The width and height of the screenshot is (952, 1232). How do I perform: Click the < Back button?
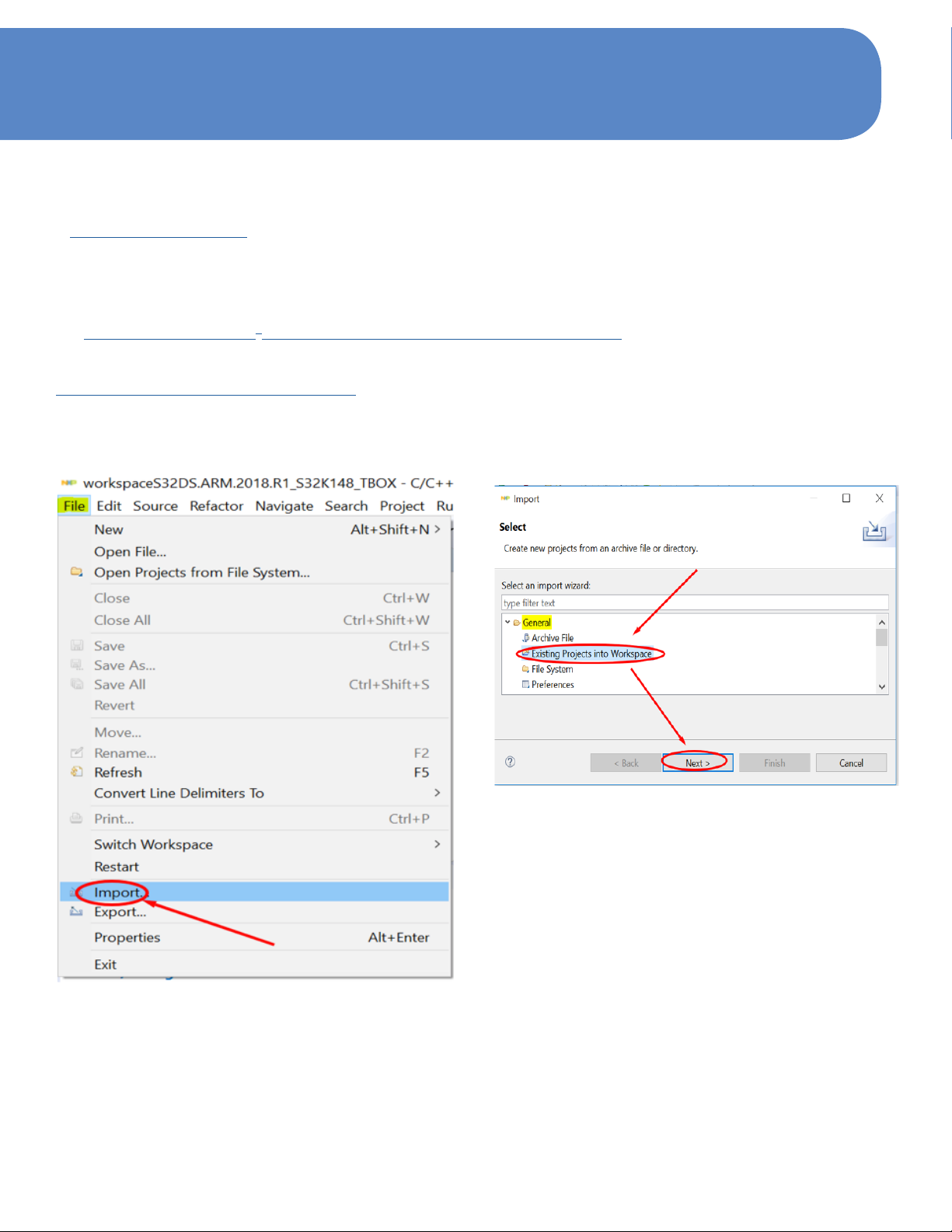[626, 763]
